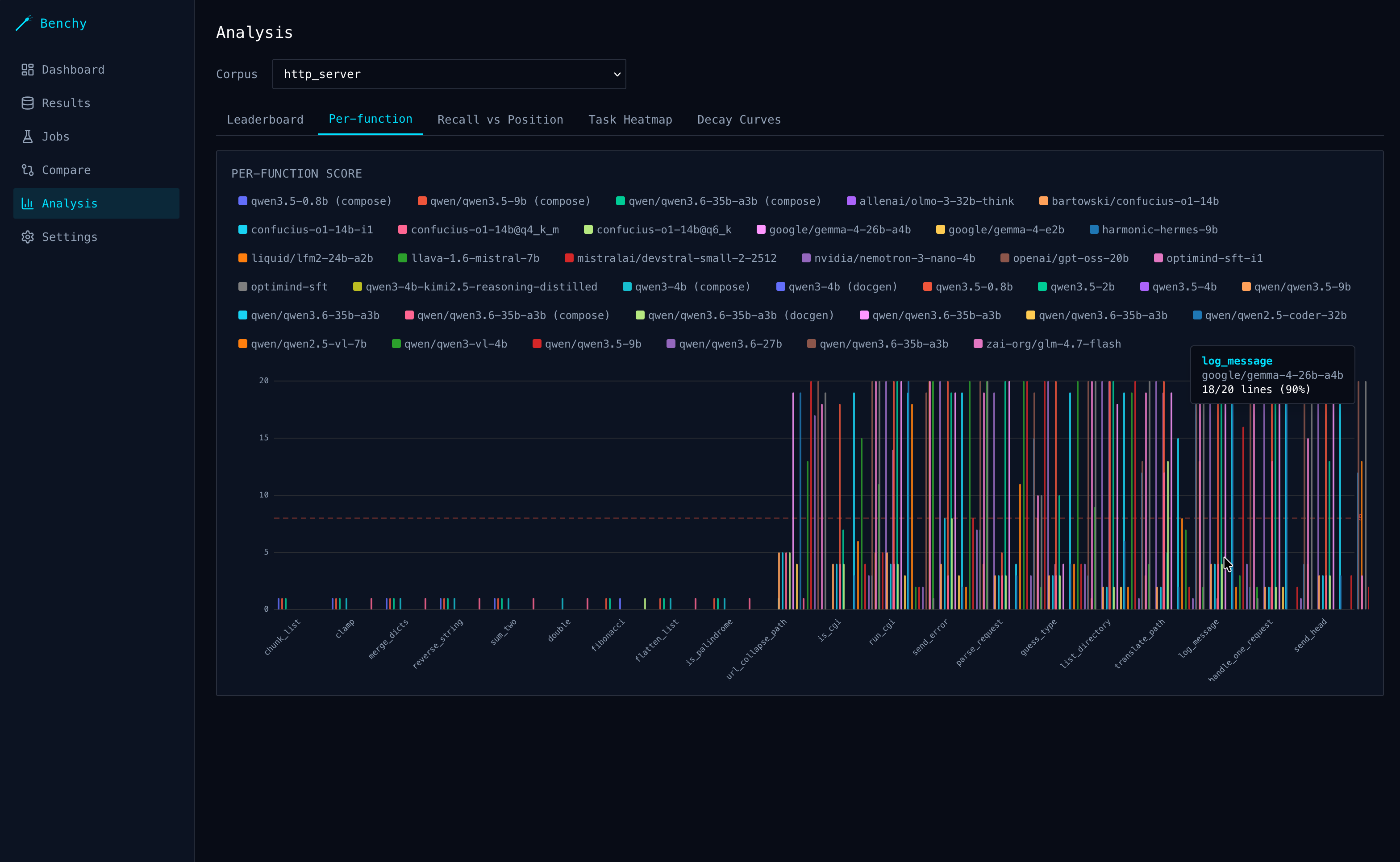Click the Corpus field label
This screenshot has width=1400, height=862.
click(x=237, y=74)
